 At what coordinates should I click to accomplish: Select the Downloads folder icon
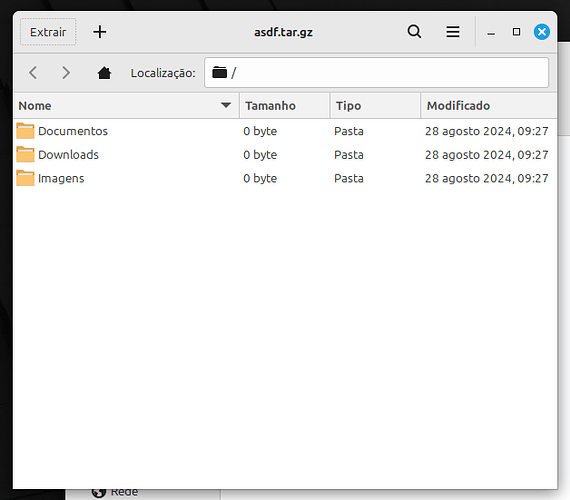tap(25, 154)
